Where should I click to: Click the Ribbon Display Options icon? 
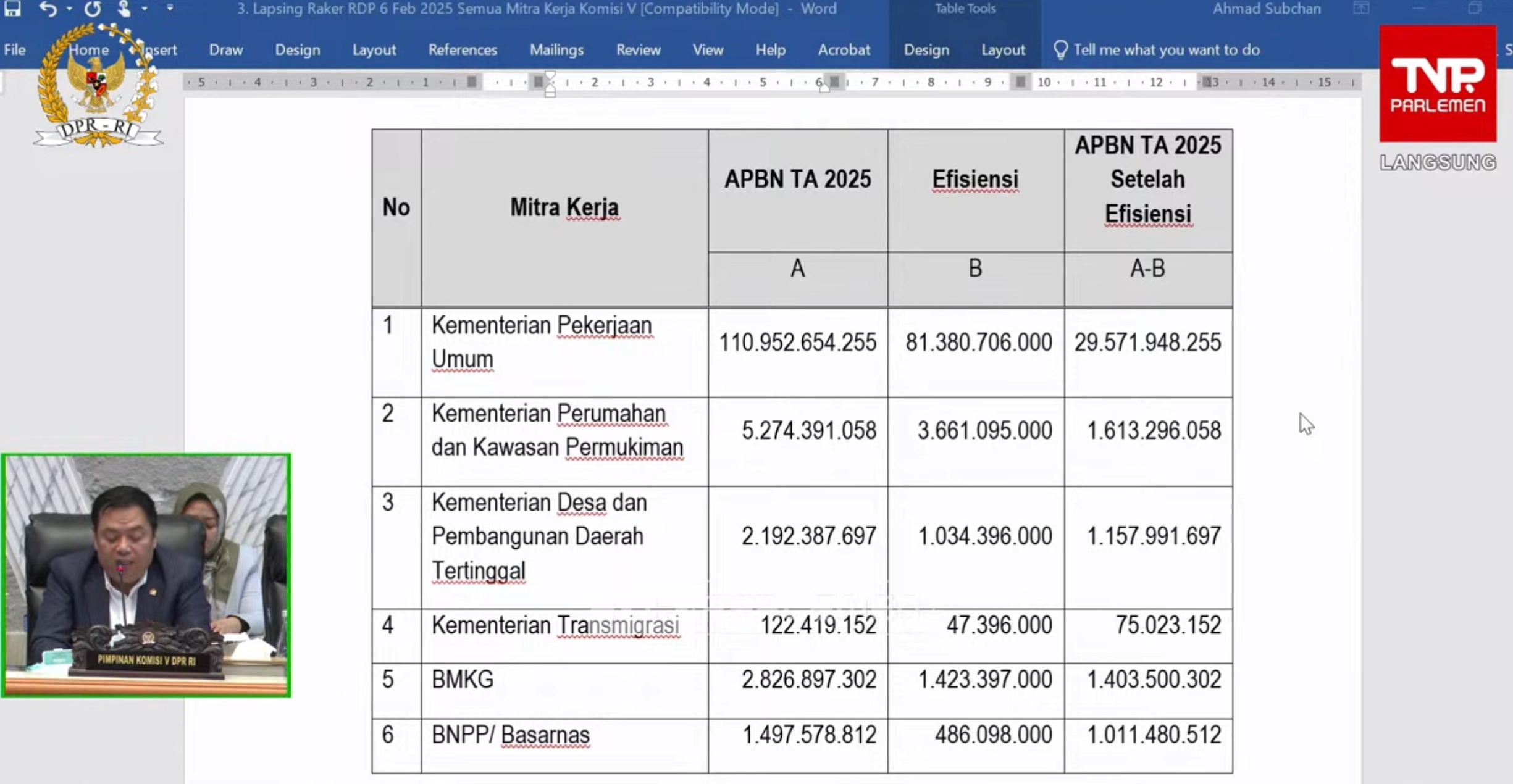pos(1361,9)
